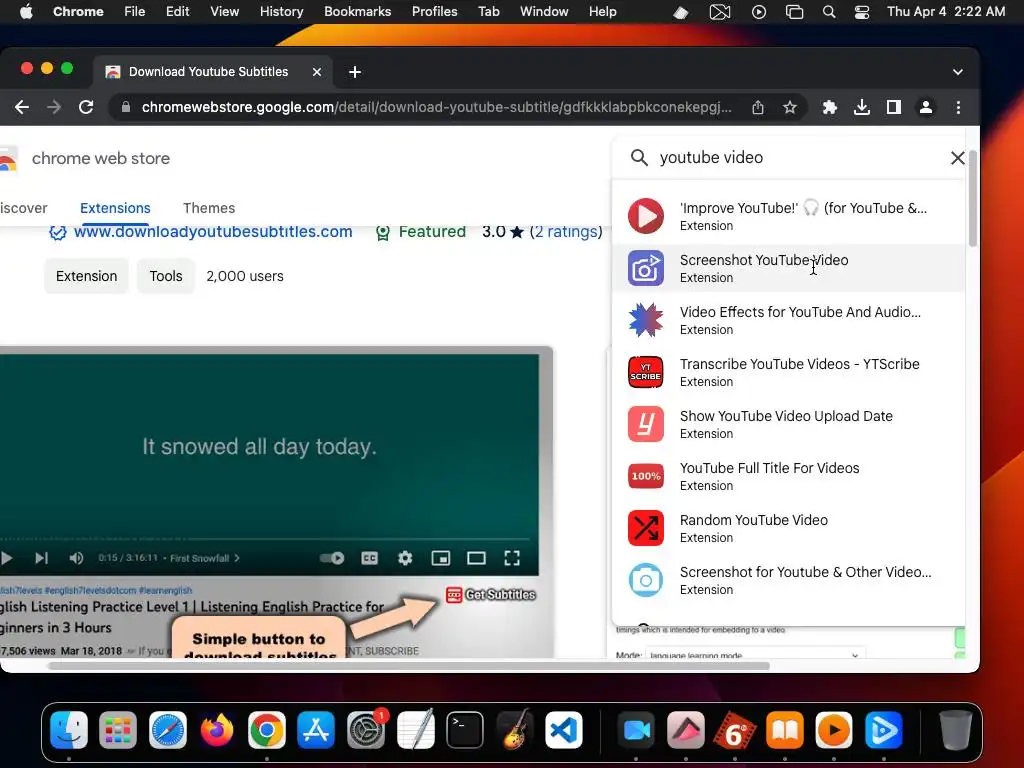This screenshot has width=1024, height=768.
Task: Open Chrome's three-dot menu
Action: (958, 107)
